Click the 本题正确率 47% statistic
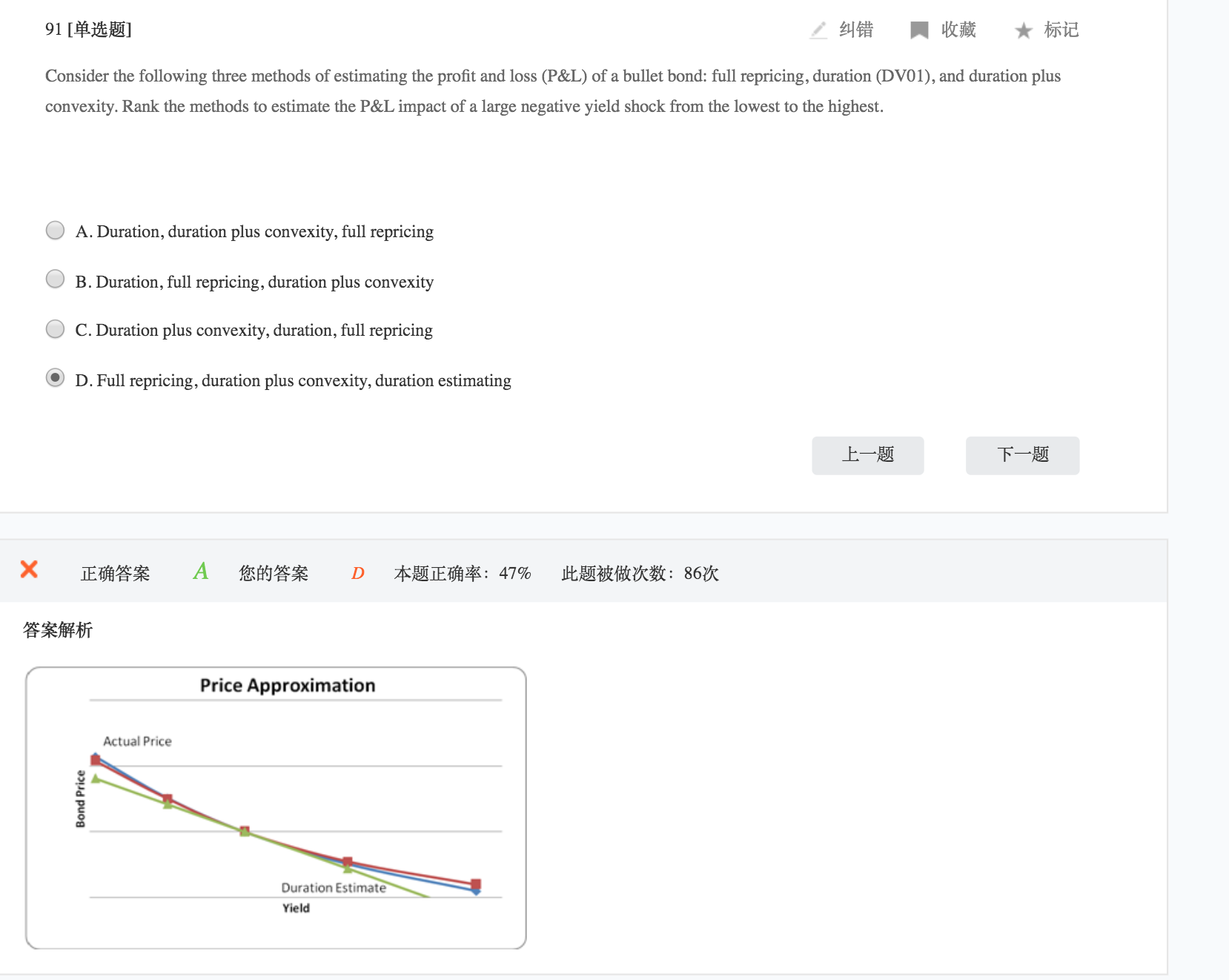 pos(463,573)
